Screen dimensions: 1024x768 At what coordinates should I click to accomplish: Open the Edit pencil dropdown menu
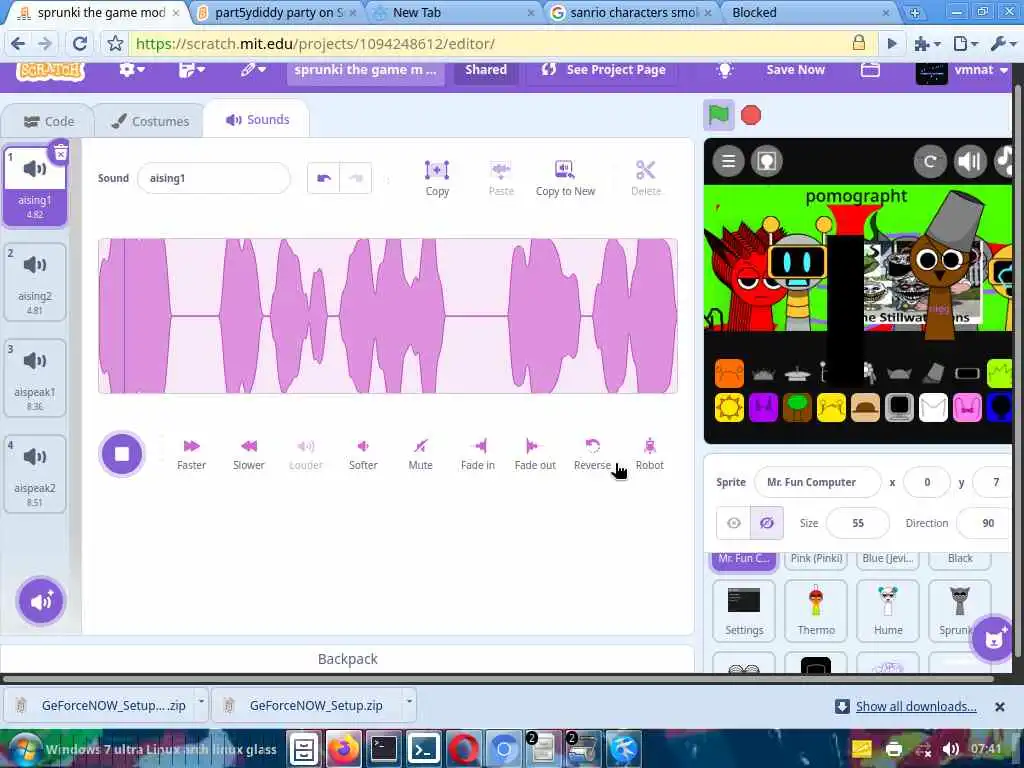pyautogui.click(x=253, y=70)
